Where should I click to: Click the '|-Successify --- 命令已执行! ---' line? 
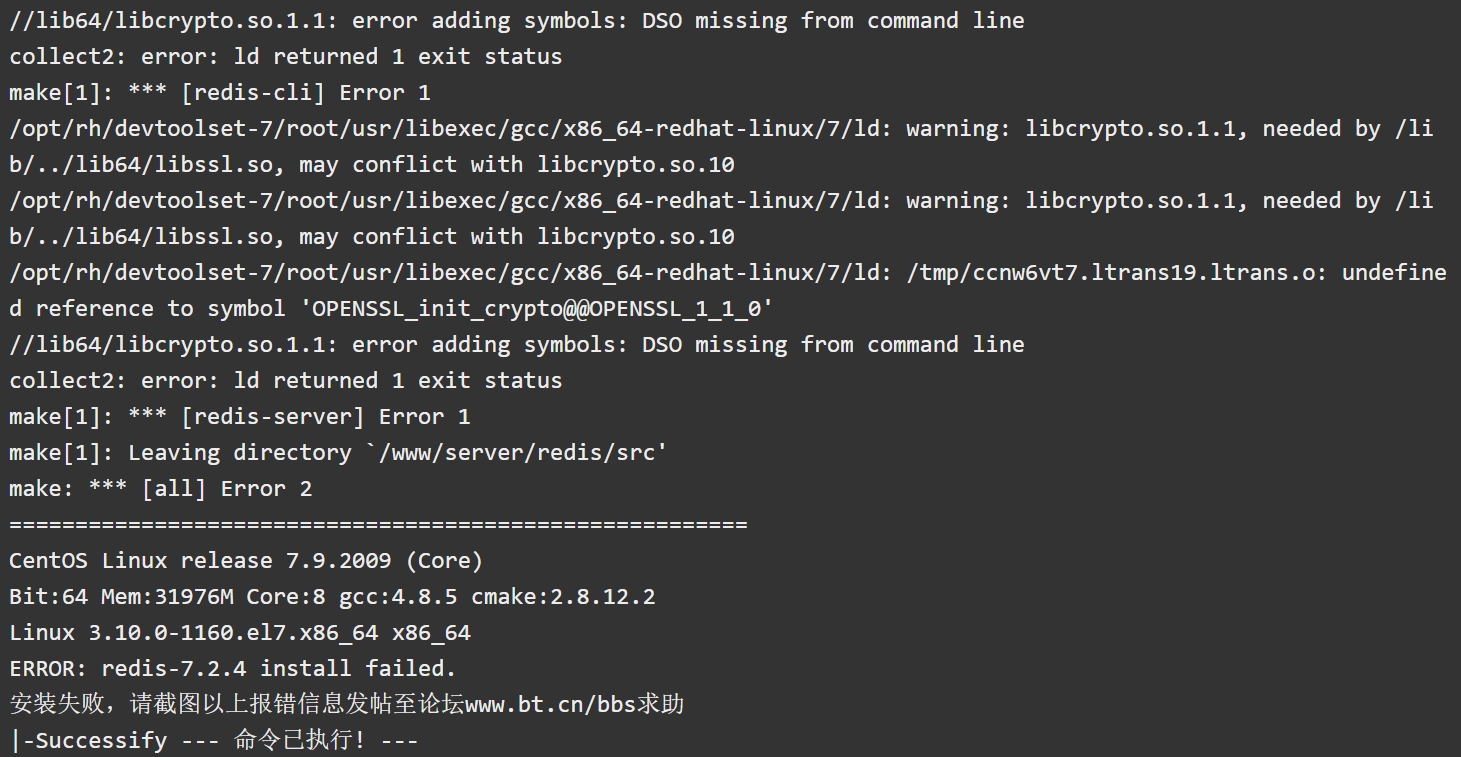[214, 740]
